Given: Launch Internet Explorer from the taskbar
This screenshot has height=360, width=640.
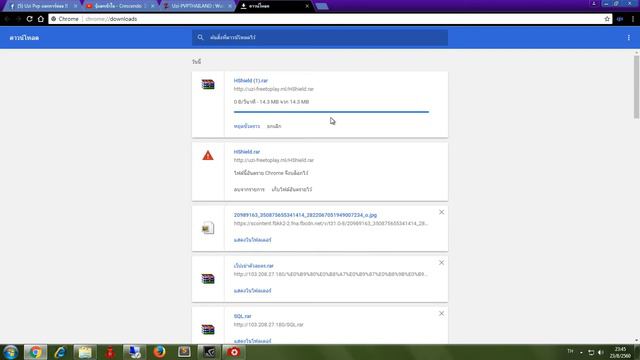Looking at the screenshot, I should pos(60,352).
